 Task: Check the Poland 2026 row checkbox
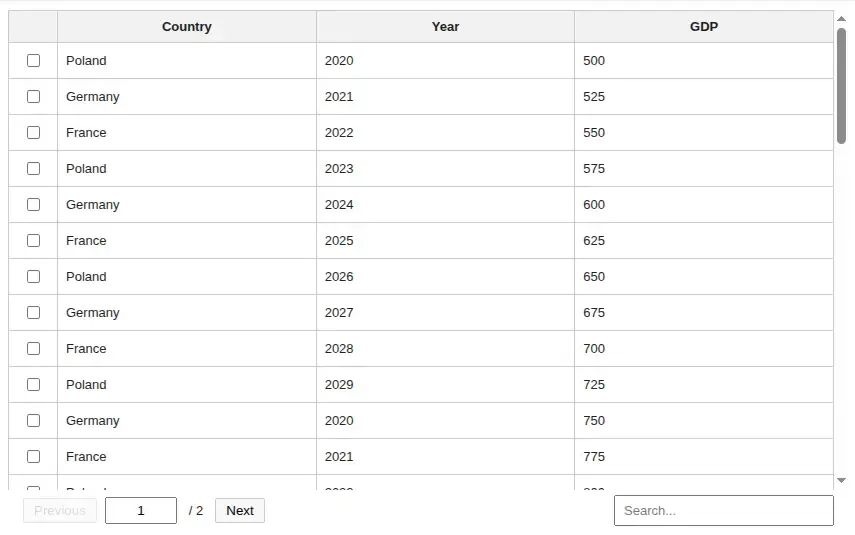point(33,277)
